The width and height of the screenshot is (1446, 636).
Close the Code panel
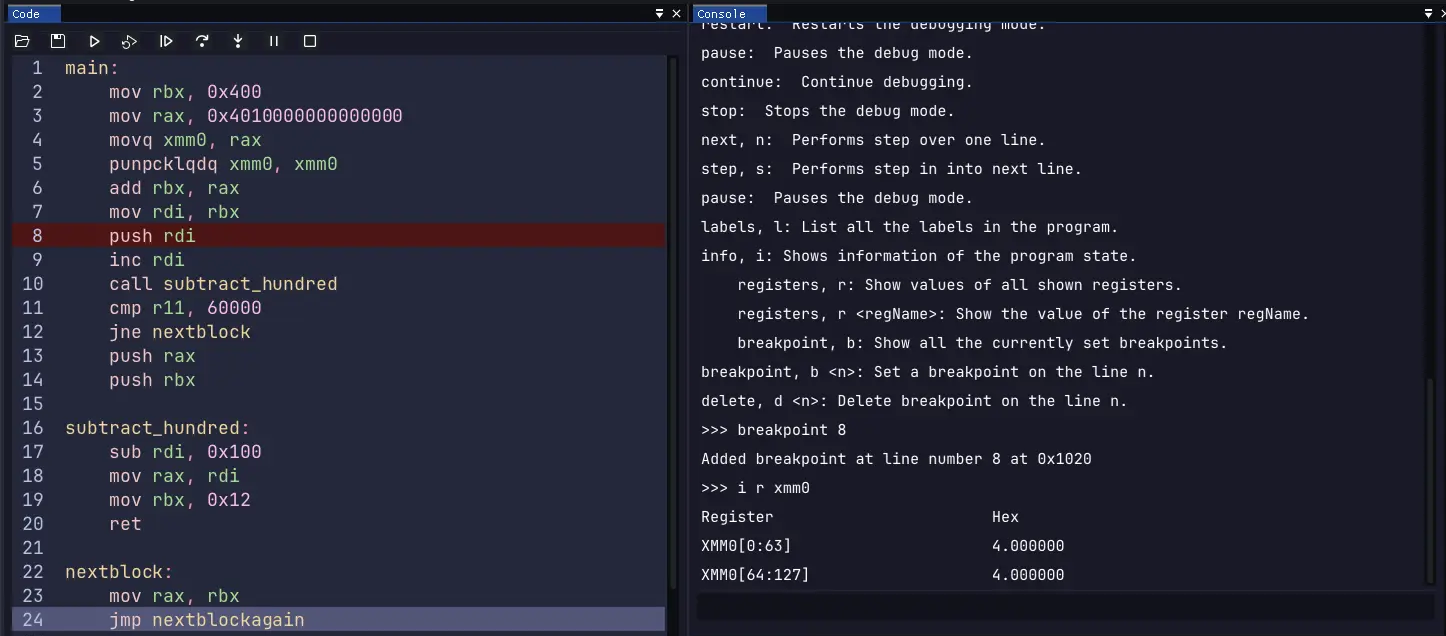click(676, 14)
